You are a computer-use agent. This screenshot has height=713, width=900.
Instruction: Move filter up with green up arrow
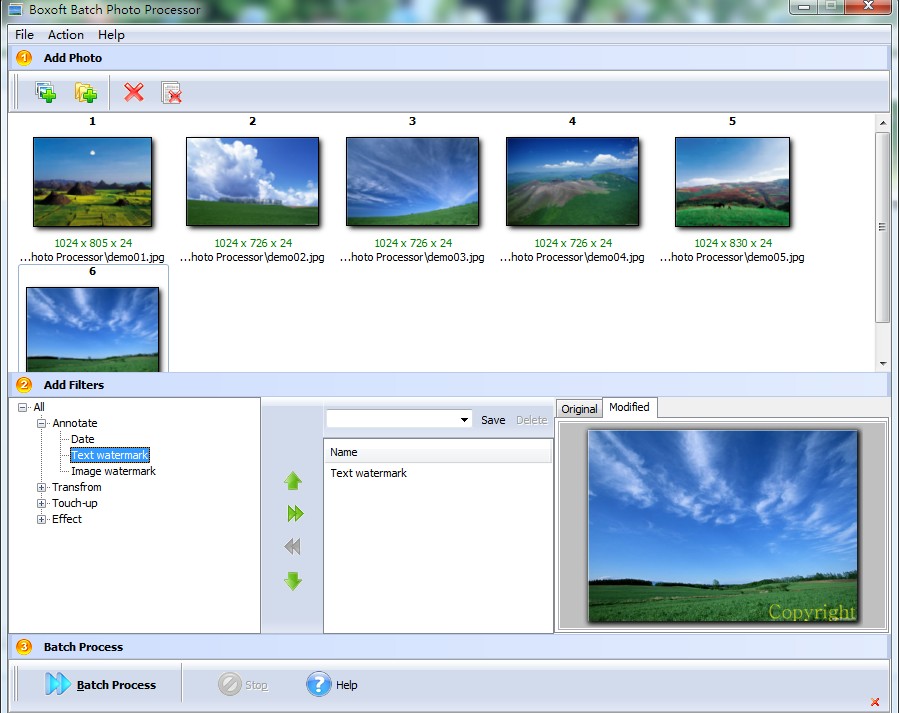(x=293, y=480)
